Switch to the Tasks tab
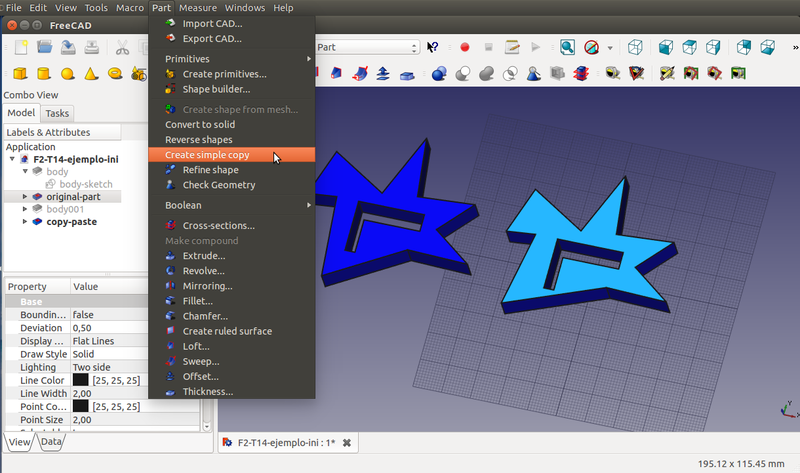Viewport: 800px width, 473px height. pyautogui.click(x=57, y=114)
